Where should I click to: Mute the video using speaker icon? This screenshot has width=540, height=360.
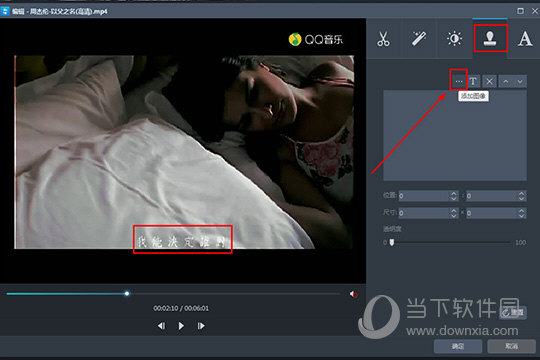click(353, 294)
